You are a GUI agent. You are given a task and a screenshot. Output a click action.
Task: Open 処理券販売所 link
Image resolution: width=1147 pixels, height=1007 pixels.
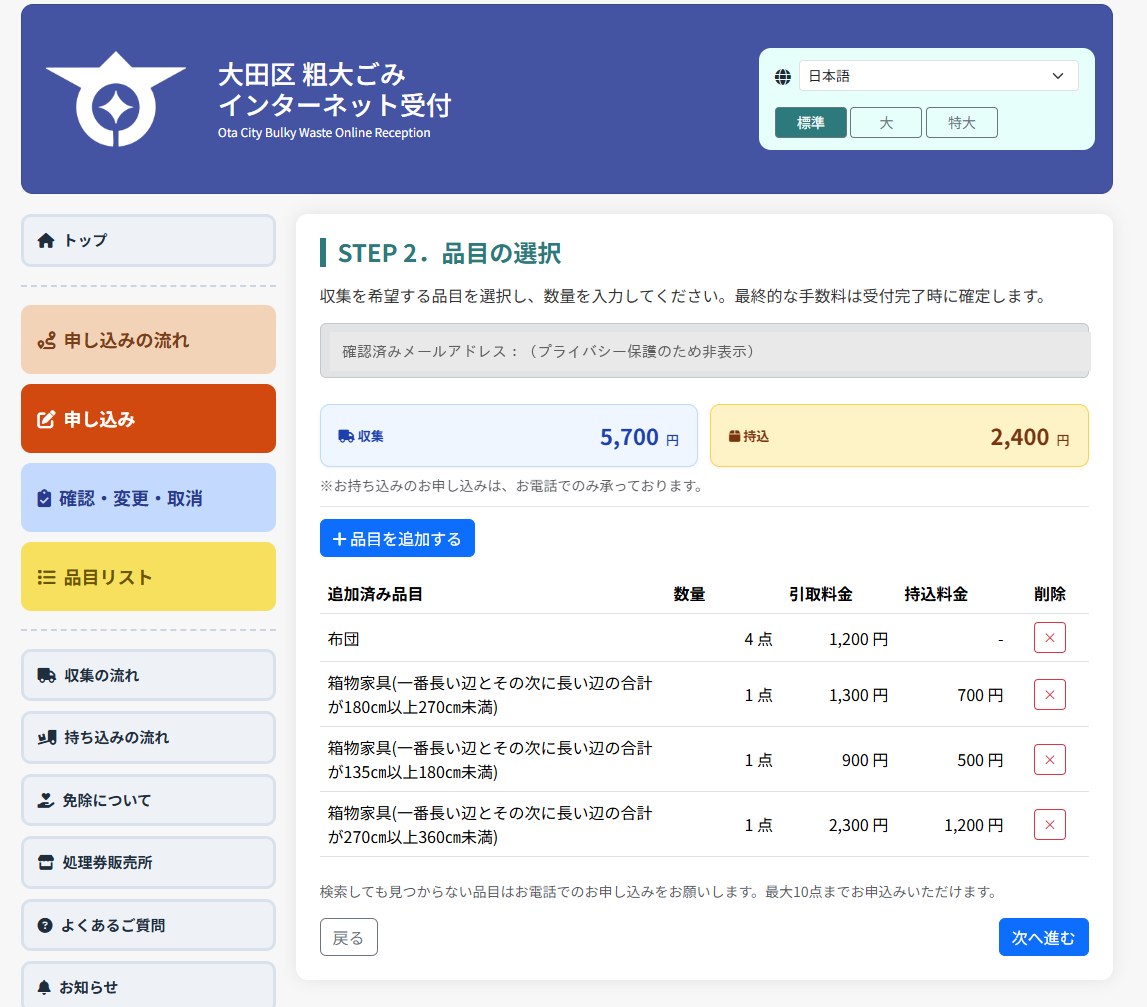click(148, 862)
